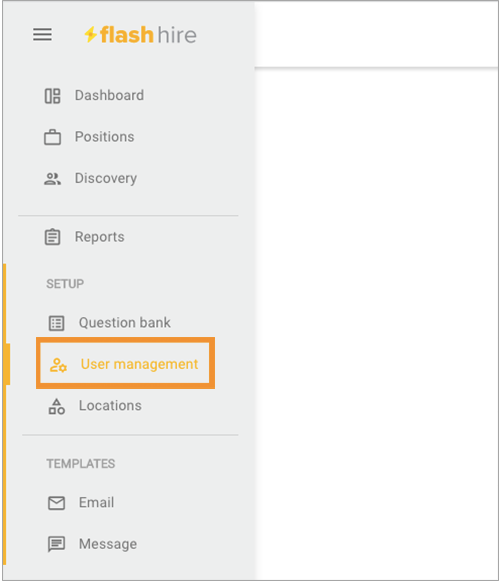Click the User management gear-person icon
The width and height of the screenshot is (500, 581).
(58, 365)
